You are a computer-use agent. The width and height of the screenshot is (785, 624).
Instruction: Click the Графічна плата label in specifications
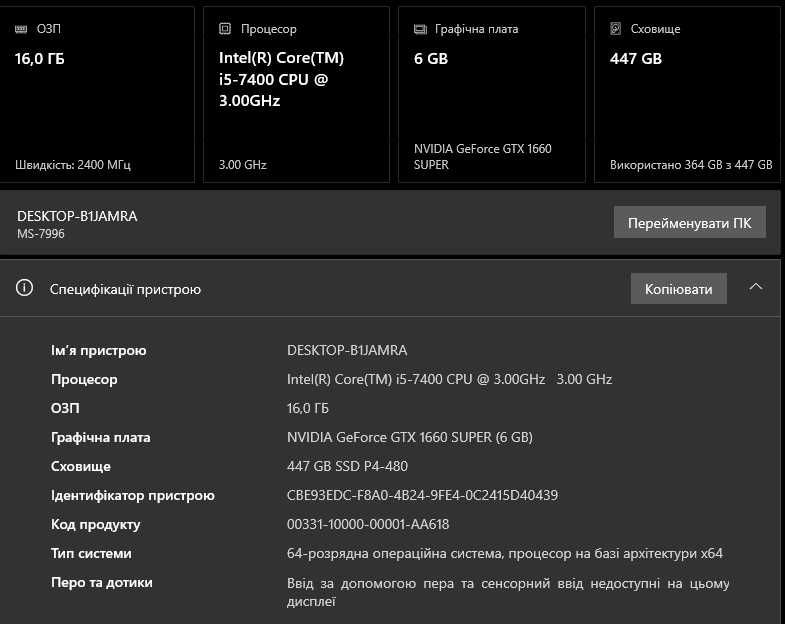[101, 437]
